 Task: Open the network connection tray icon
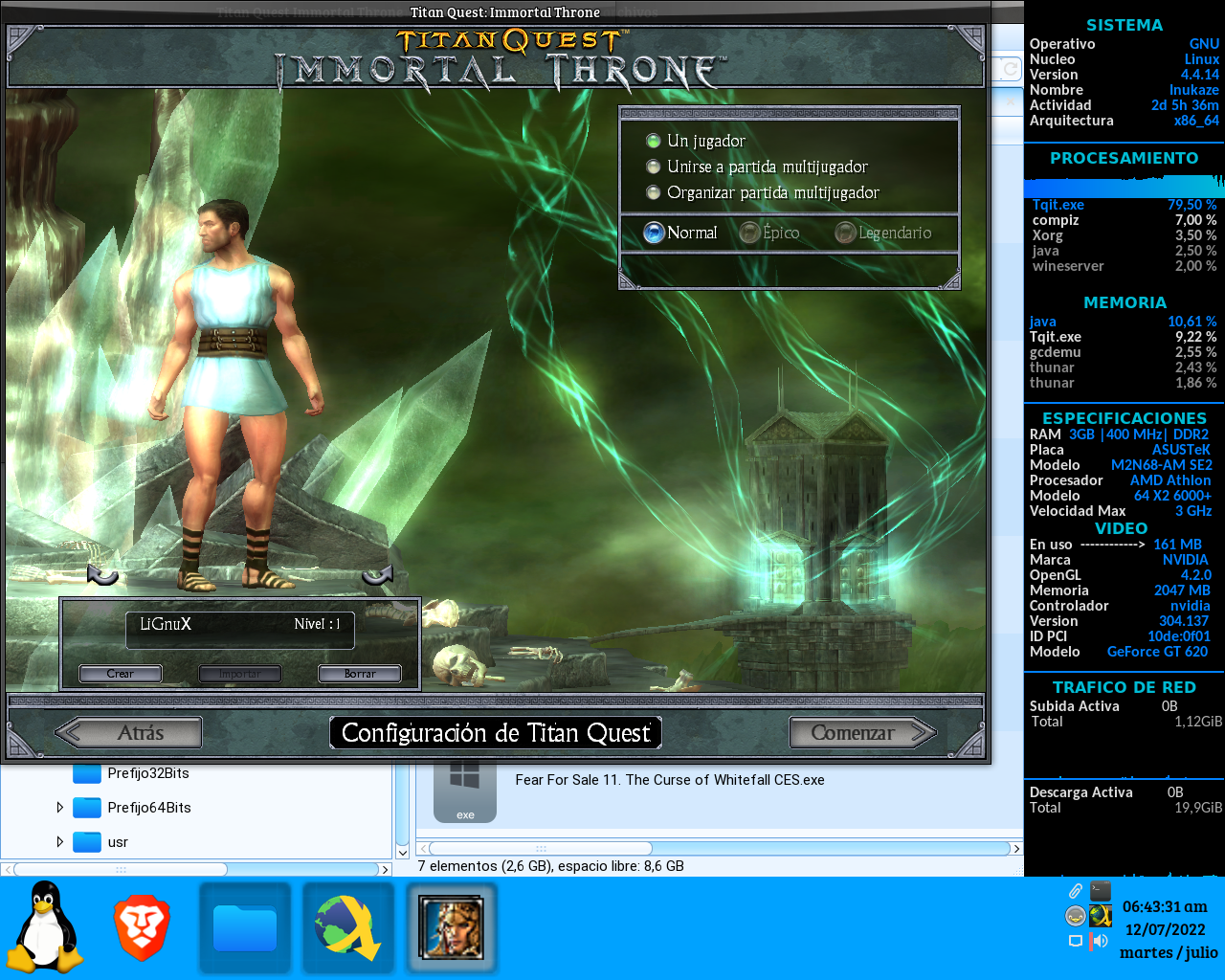point(1076,941)
